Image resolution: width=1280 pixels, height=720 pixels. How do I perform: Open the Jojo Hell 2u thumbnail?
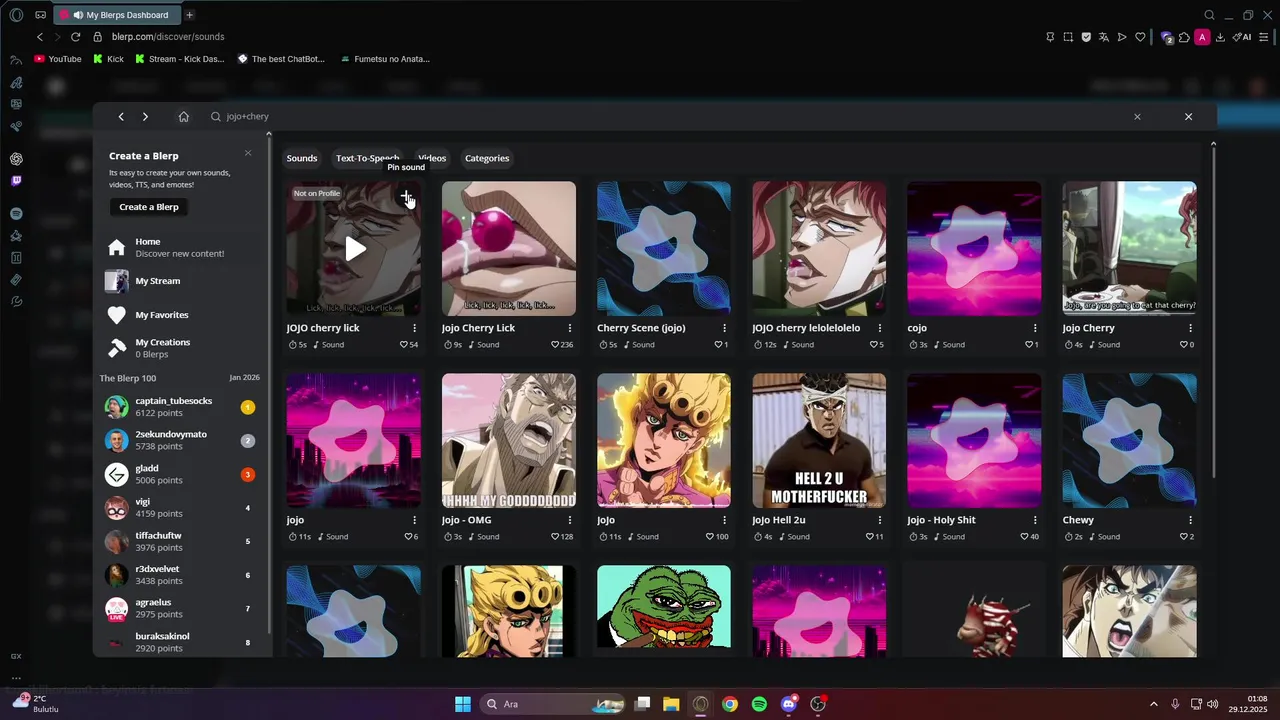(819, 441)
